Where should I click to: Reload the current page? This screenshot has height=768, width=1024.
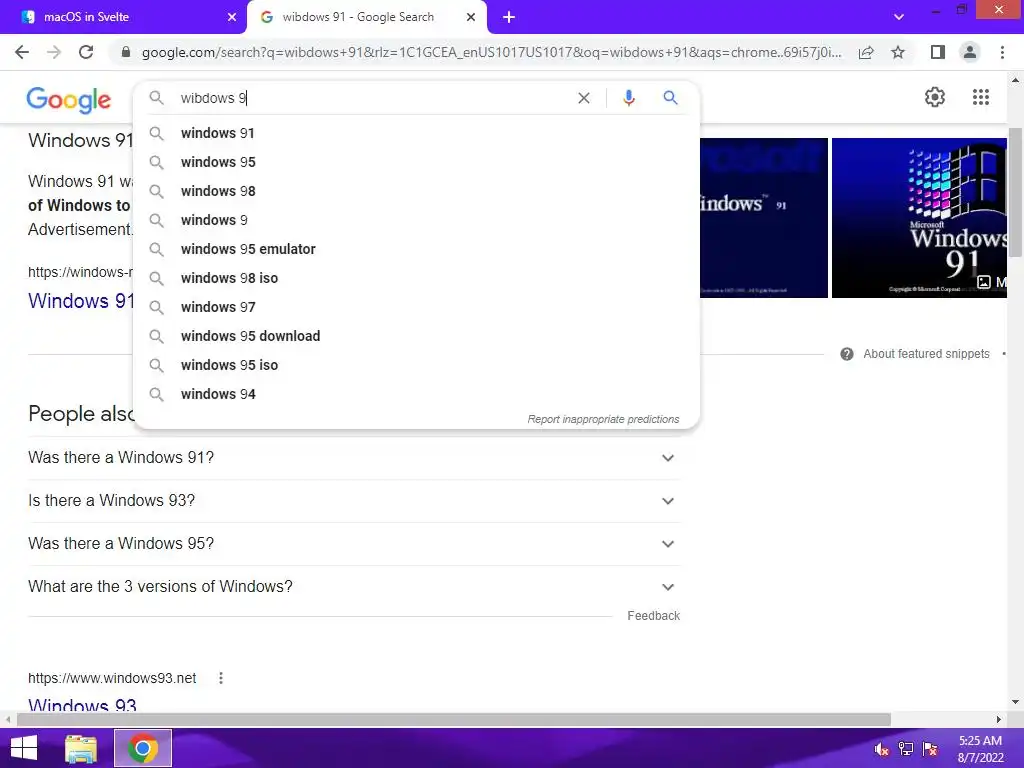(x=86, y=52)
